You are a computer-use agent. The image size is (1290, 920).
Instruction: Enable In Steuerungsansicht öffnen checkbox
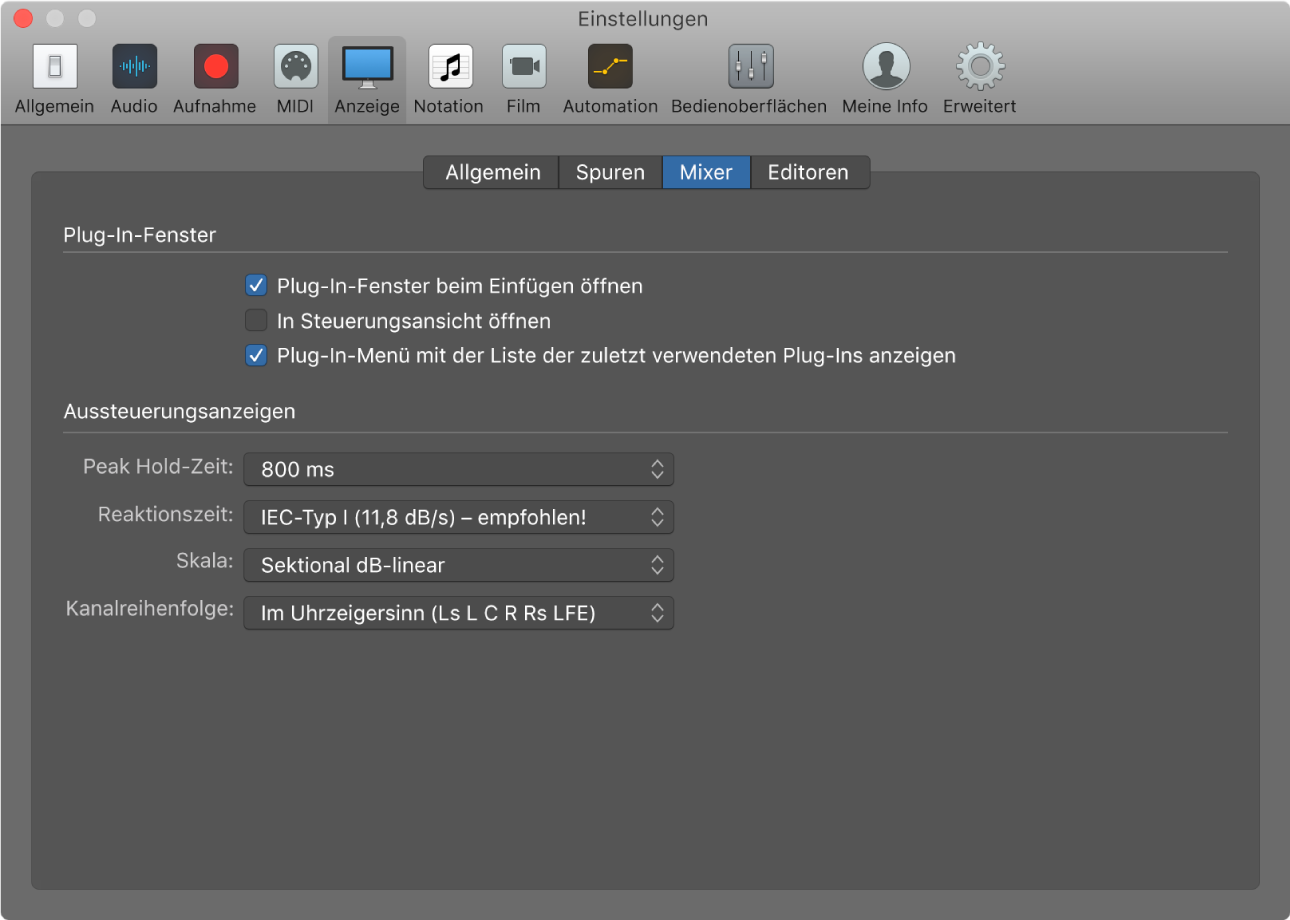pos(257,321)
